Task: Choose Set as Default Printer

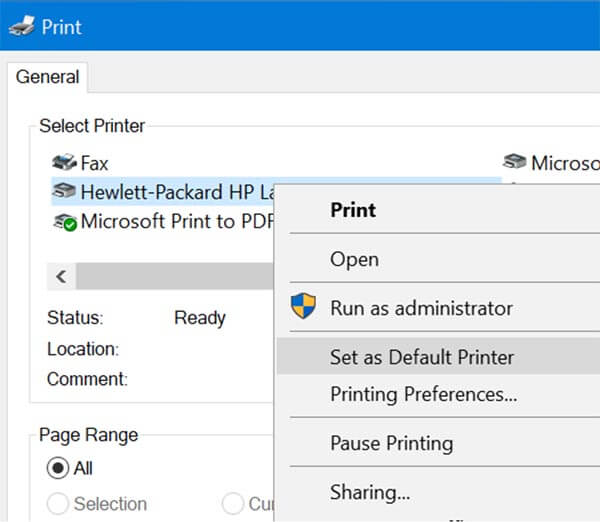Action: coord(438,357)
